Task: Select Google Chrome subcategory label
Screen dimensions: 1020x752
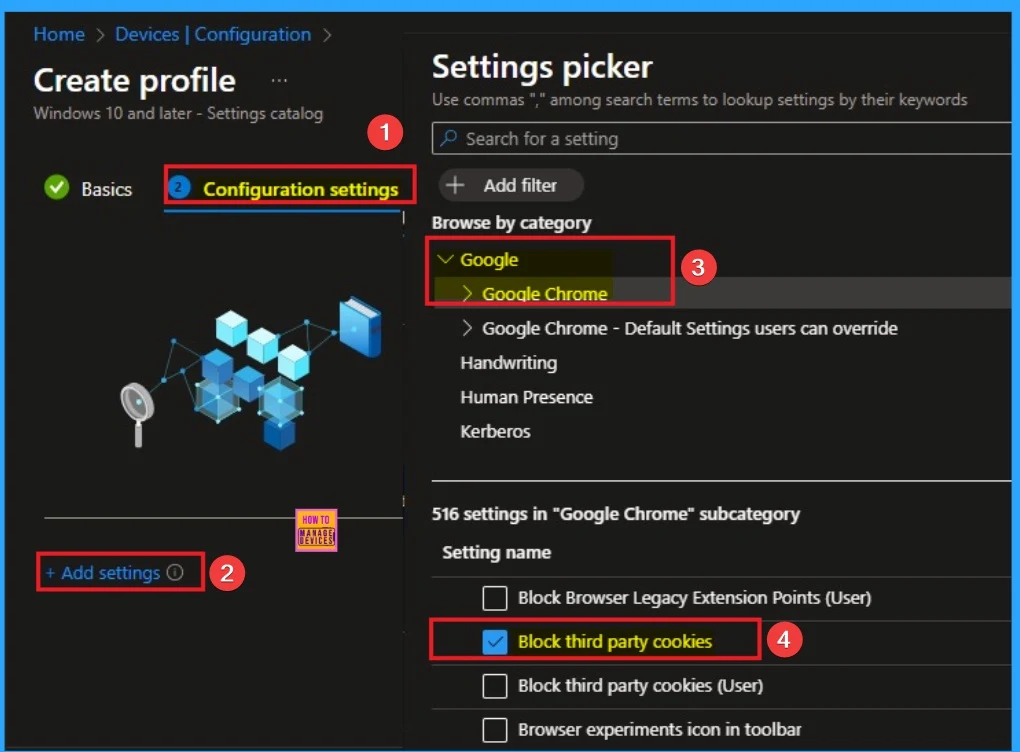Action: (544, 294)
